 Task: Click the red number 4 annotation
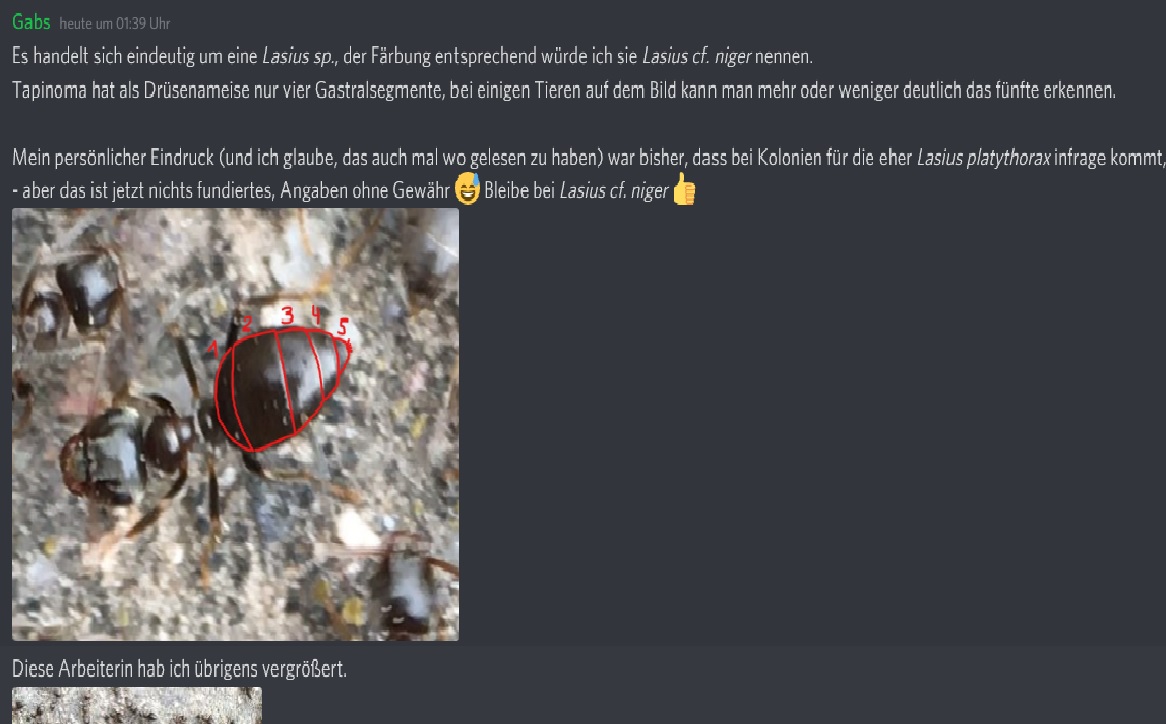316,314
